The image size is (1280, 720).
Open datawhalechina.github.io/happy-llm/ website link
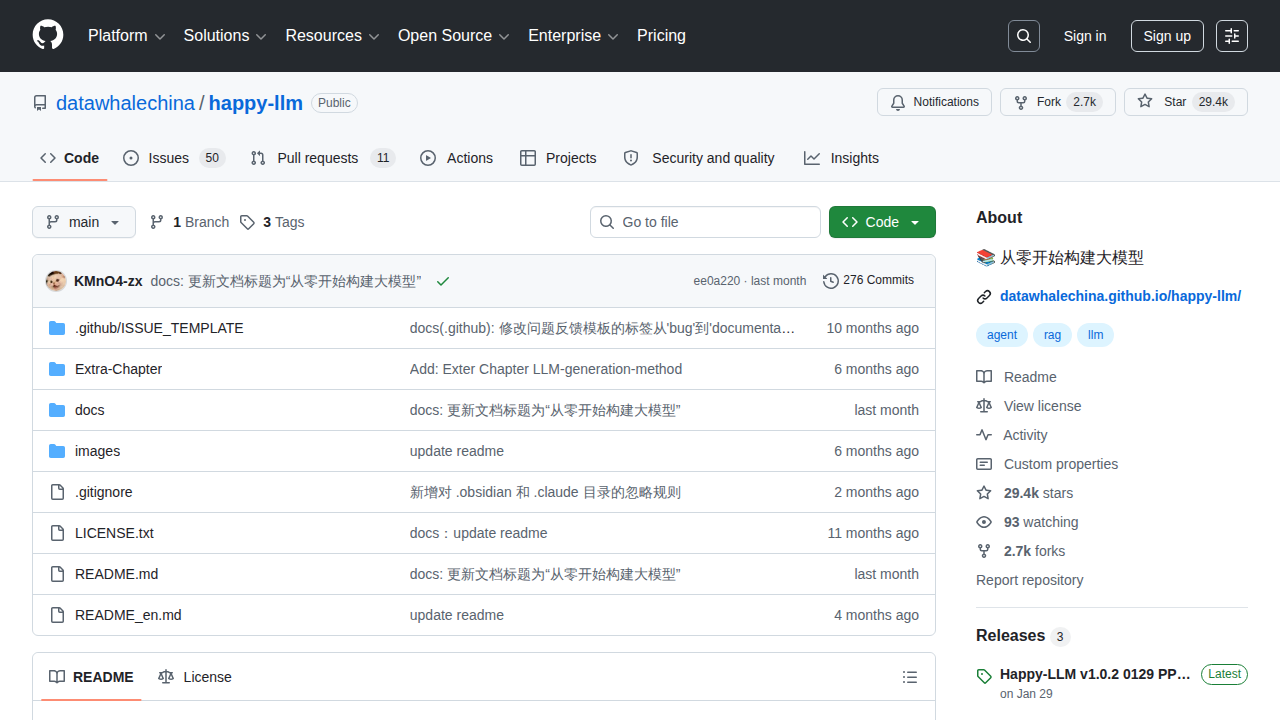coord(1120,296)
